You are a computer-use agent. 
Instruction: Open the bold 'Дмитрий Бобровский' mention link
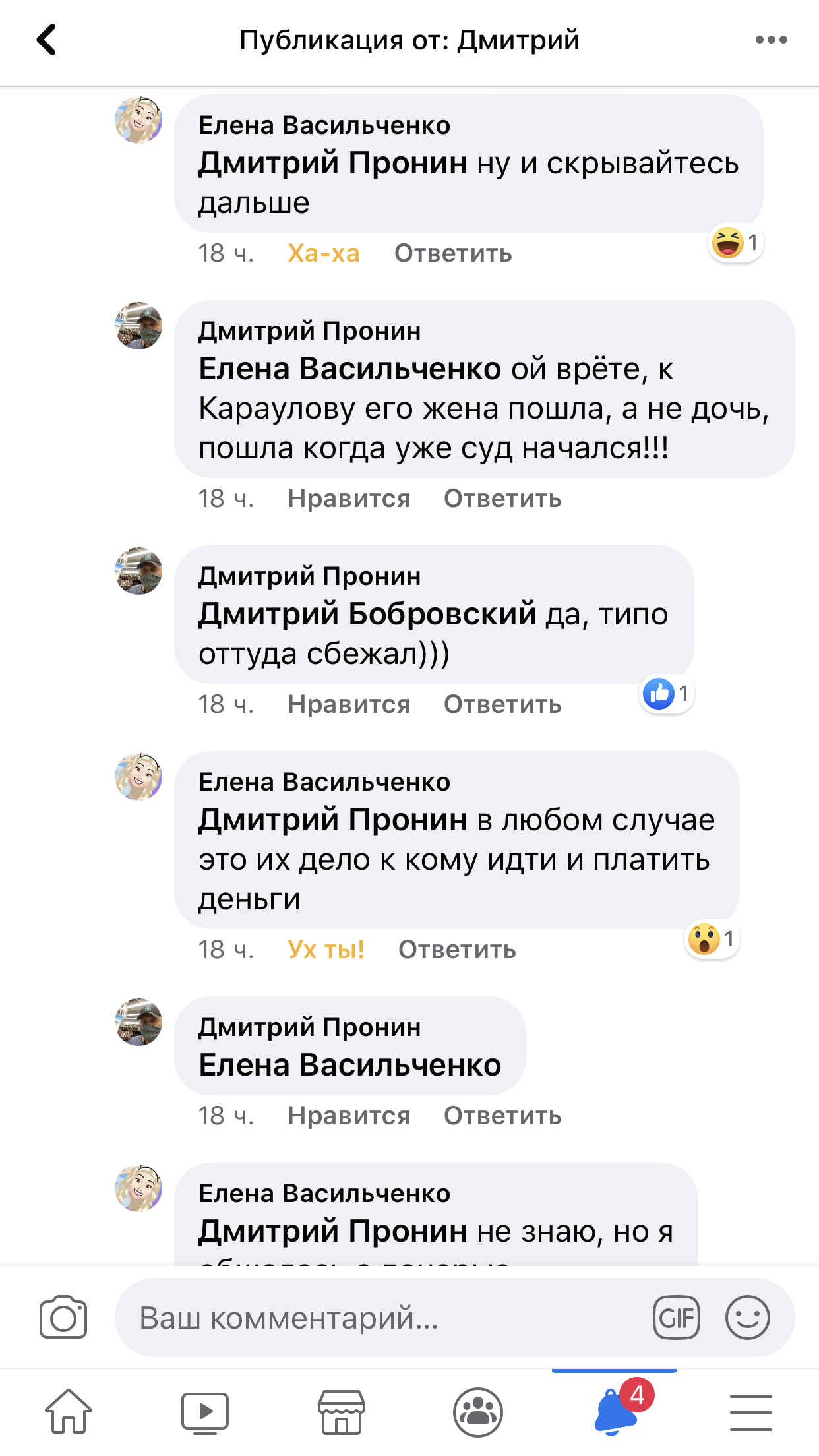pyautogui.click(x=367, y=614)
